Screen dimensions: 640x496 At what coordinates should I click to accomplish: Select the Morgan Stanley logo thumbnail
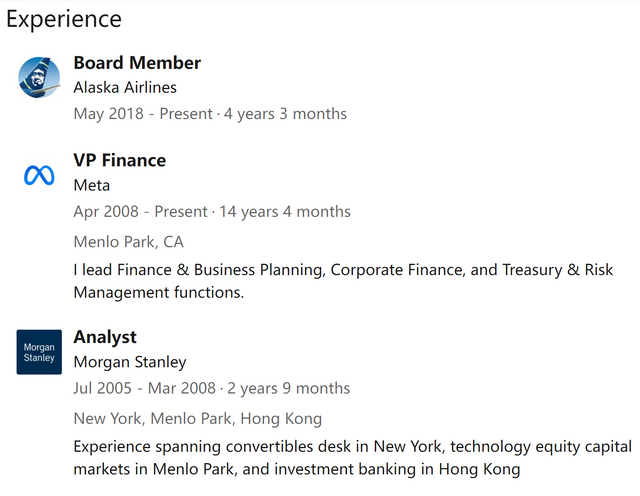click(39, 352)
